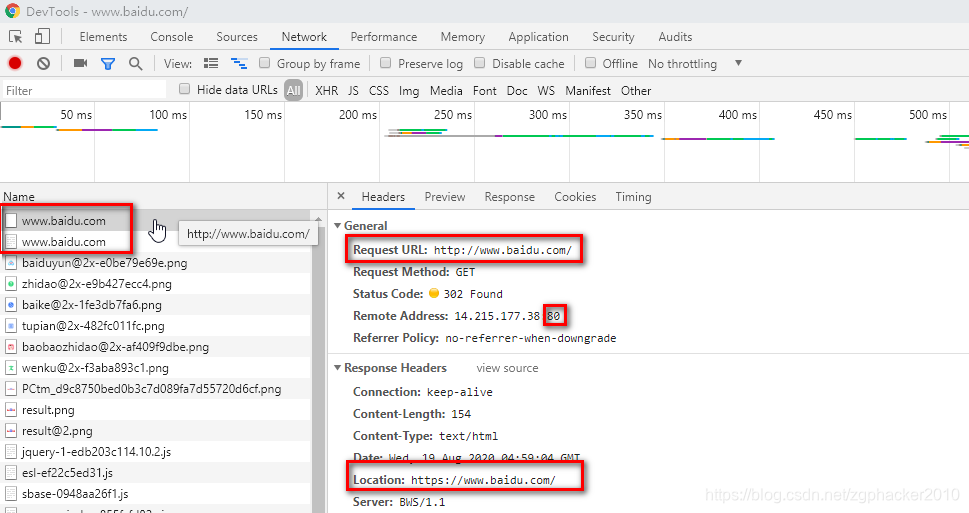Switch to the Security tab
Screen dimensions: 969x513
(613, 36)
